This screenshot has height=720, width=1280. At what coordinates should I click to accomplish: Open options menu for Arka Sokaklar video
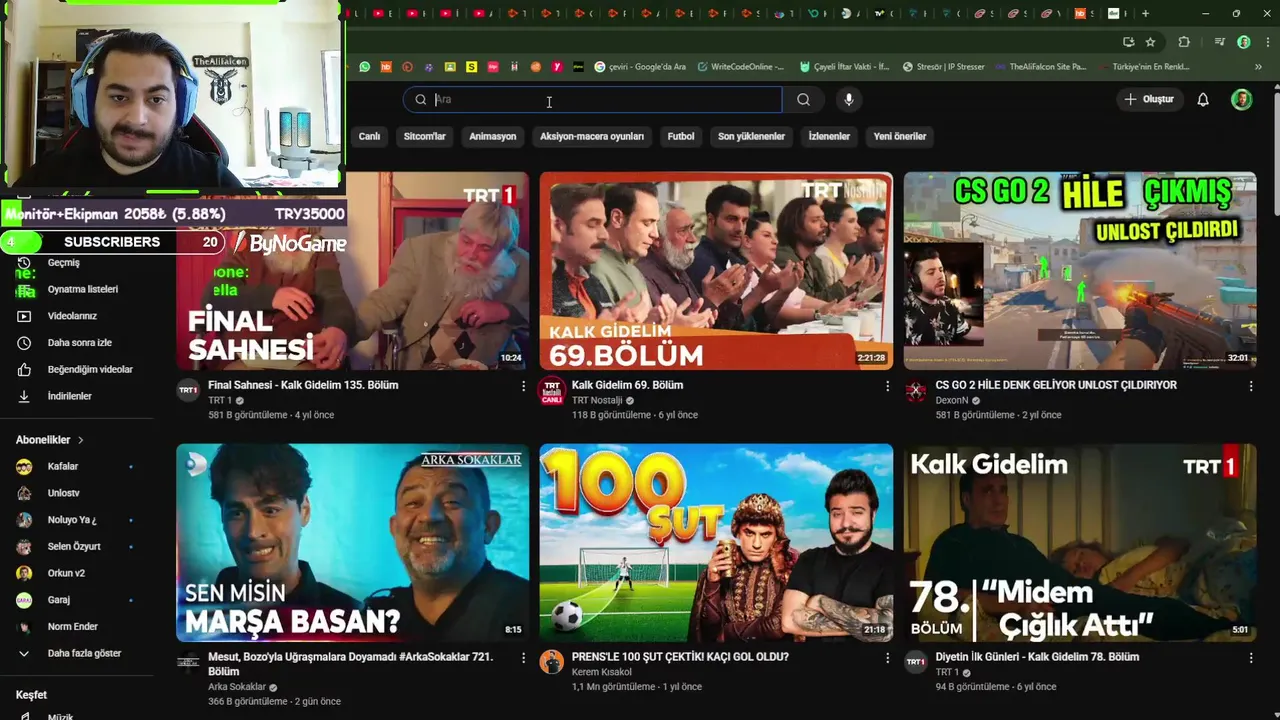click(523, 658)
